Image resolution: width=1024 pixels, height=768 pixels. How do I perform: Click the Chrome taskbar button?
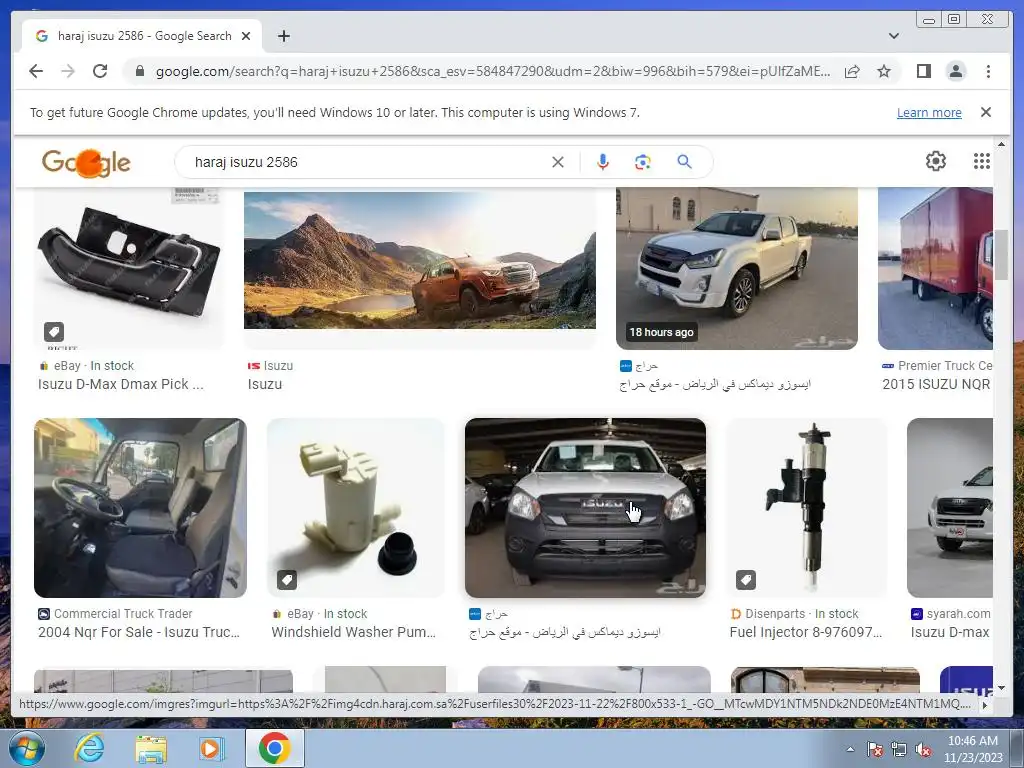coord(274,748)
